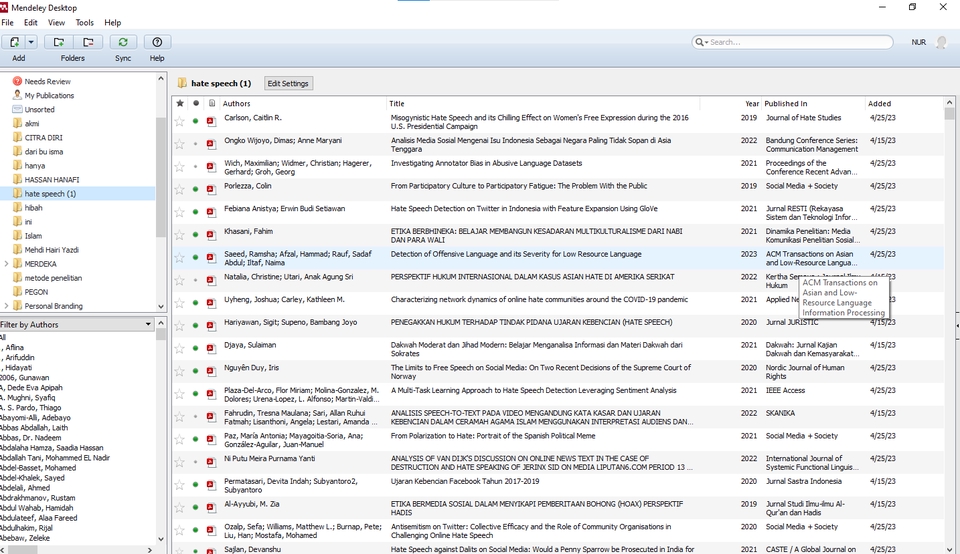This screenshot has height=554, width=960.
Task: Sort by the PDF attachment column header
Action: 211,103
